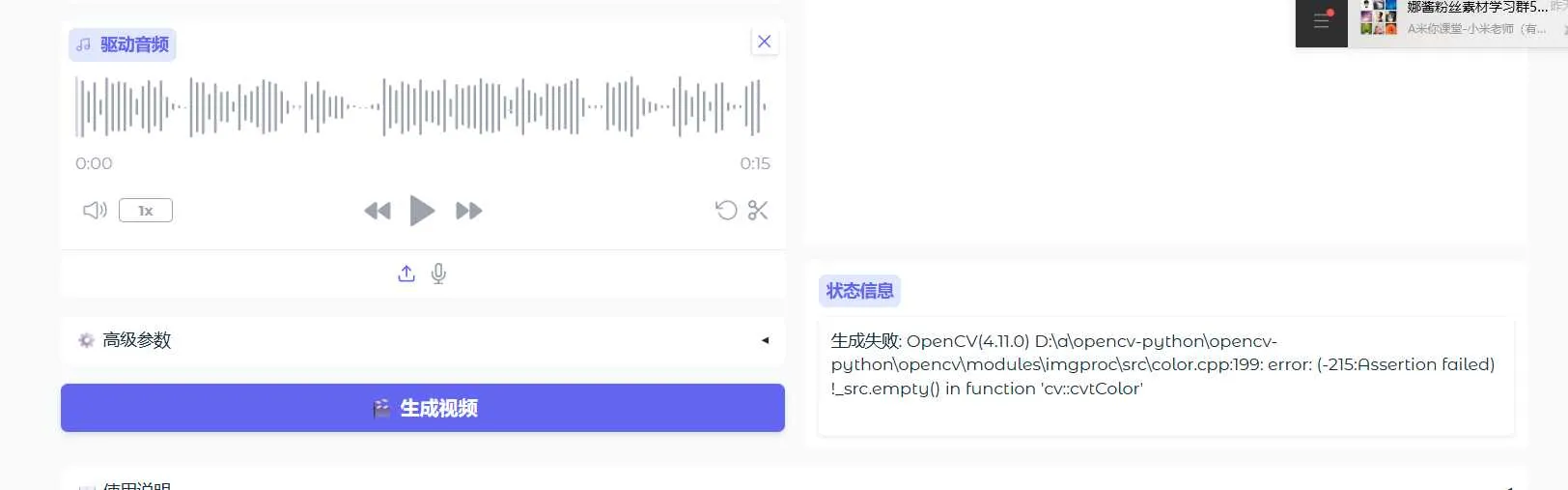Click the 驱动音频 label tag
This screenshot has width=1568, height=490.
[x=123, y=44]
